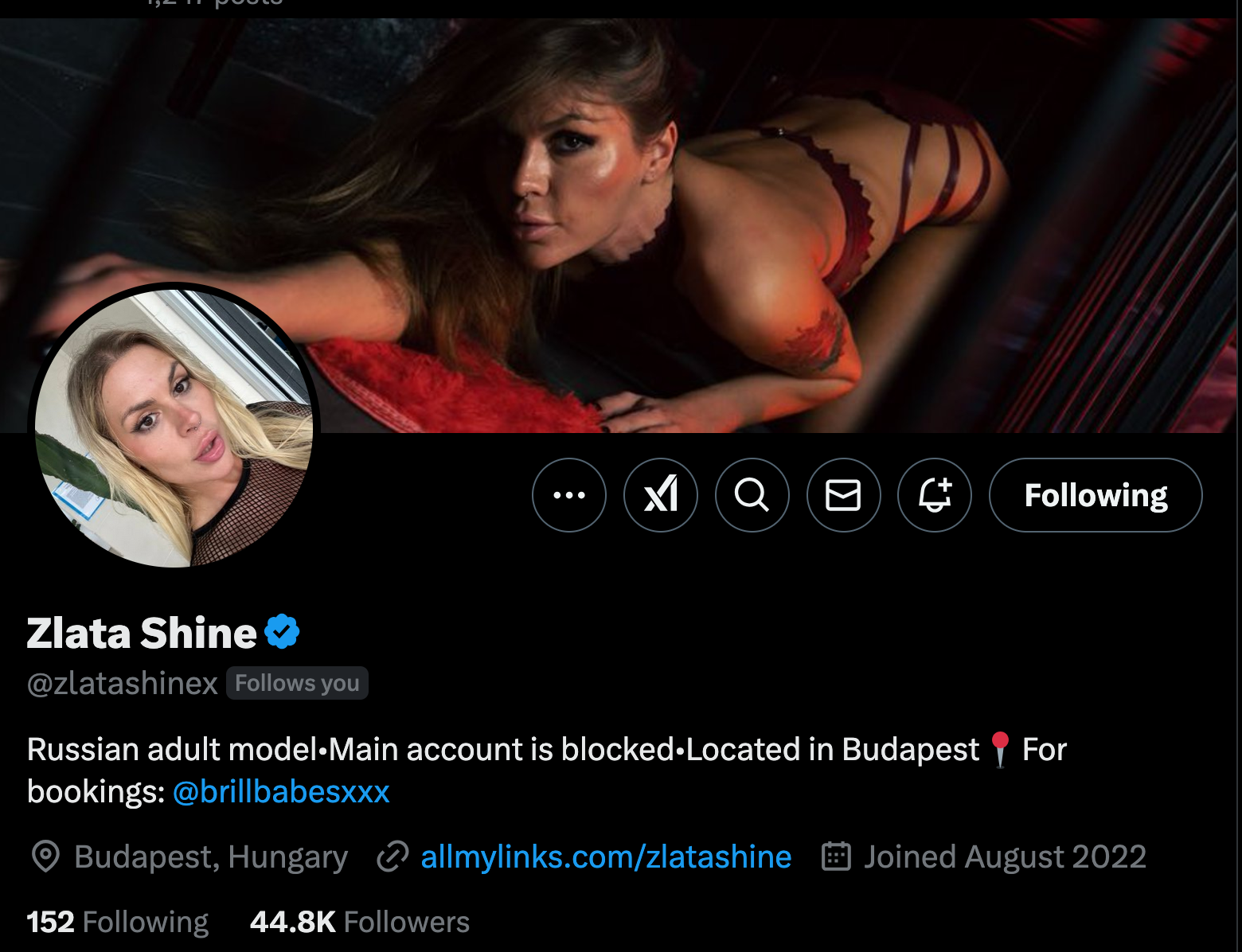Click the chain link icon
Viewport: 1242px width, 952px height.
[x=393, y=856]
